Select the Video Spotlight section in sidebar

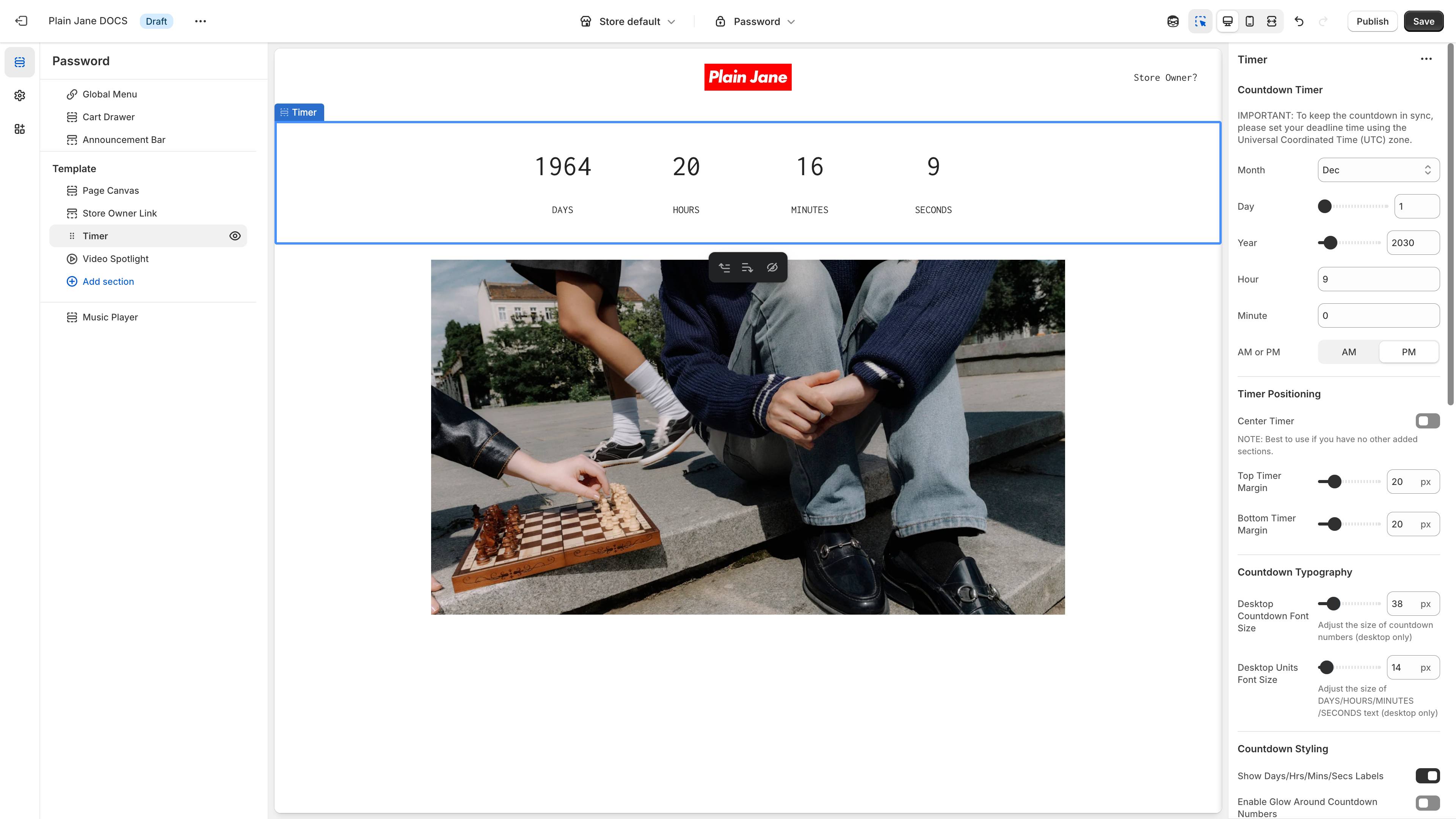115,258
